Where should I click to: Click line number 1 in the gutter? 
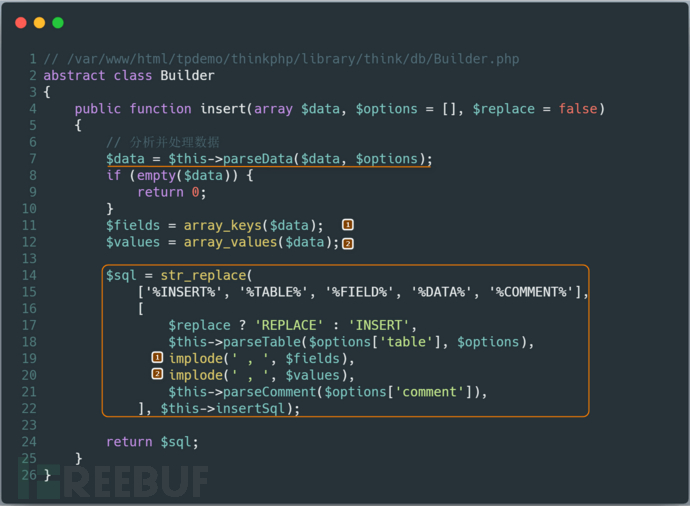coord(33,59)
